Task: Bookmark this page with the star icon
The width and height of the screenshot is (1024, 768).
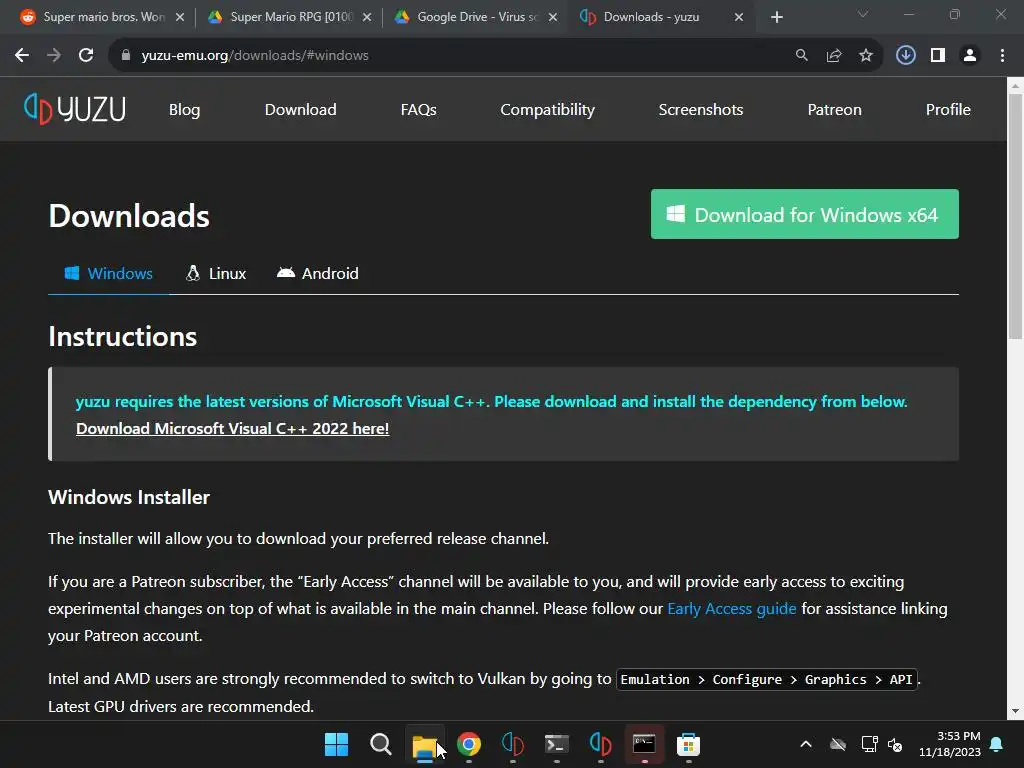Action: click(x=865, y=56)
